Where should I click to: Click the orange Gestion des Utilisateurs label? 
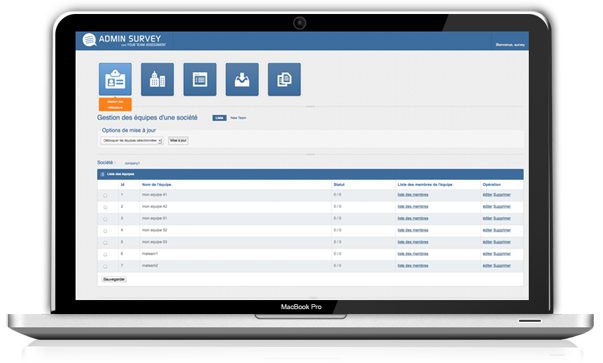[x=115, y=104]
